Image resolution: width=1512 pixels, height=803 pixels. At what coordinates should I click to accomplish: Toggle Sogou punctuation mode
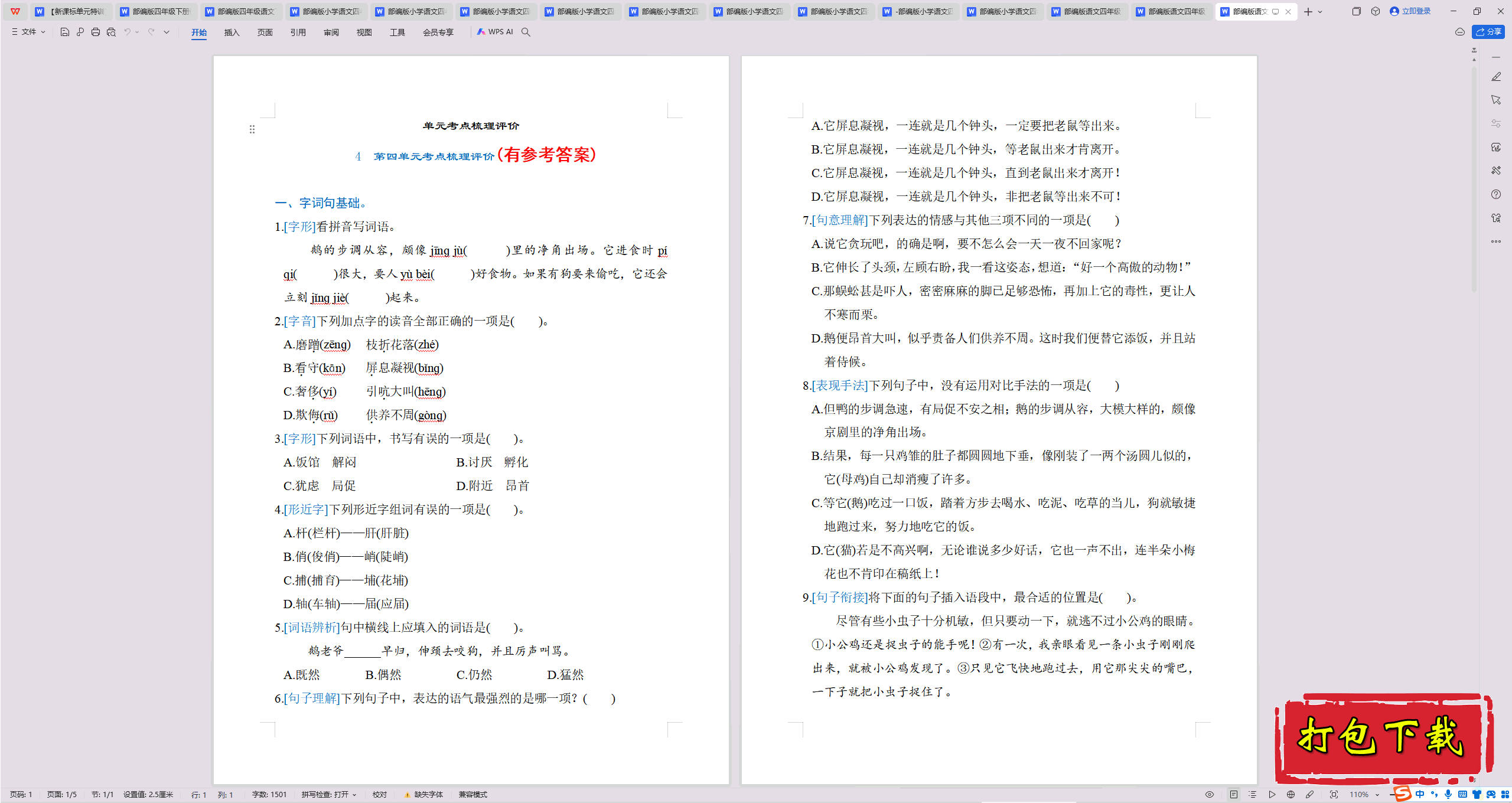1434,794
